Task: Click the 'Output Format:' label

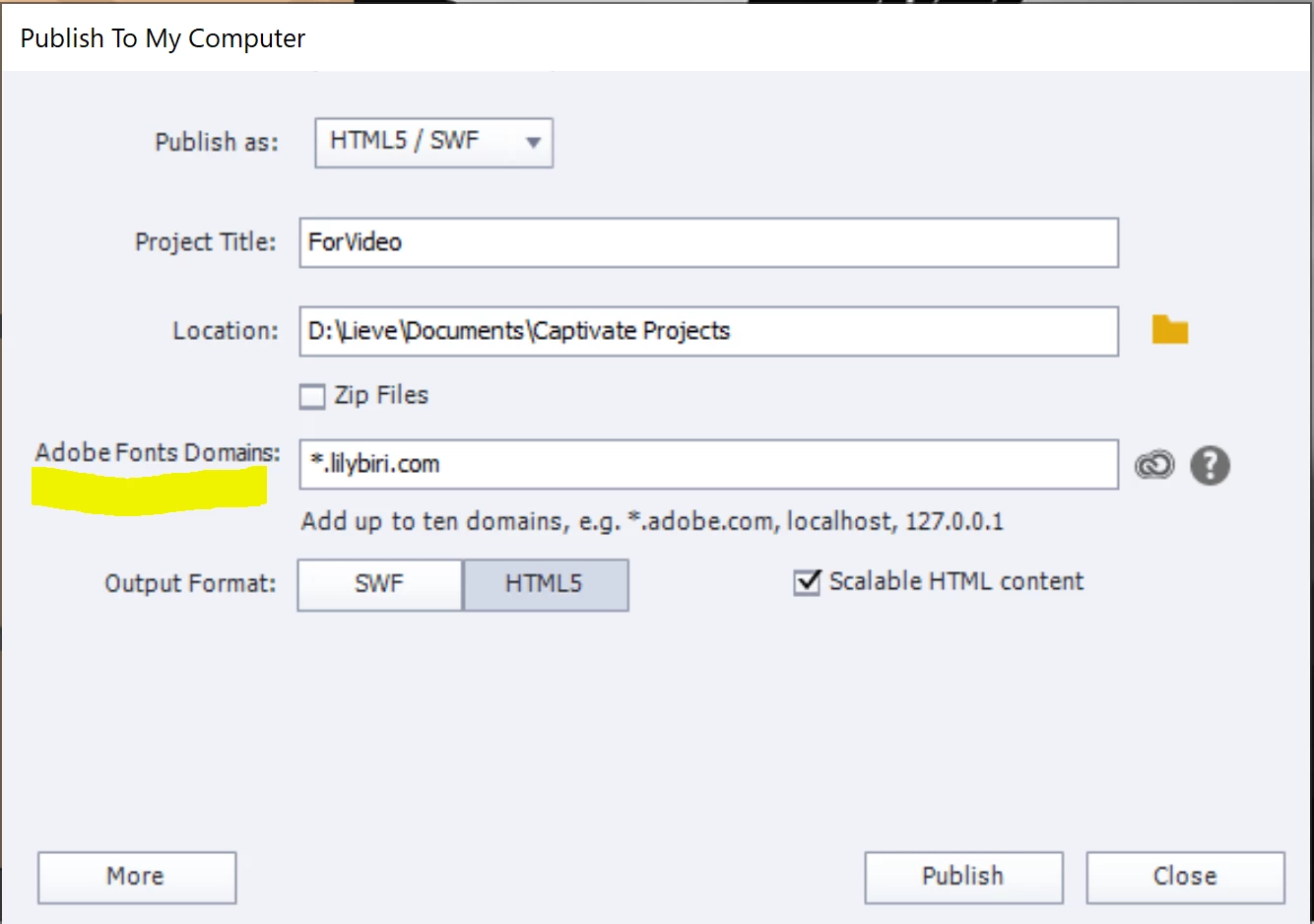Action: point(190,583)
